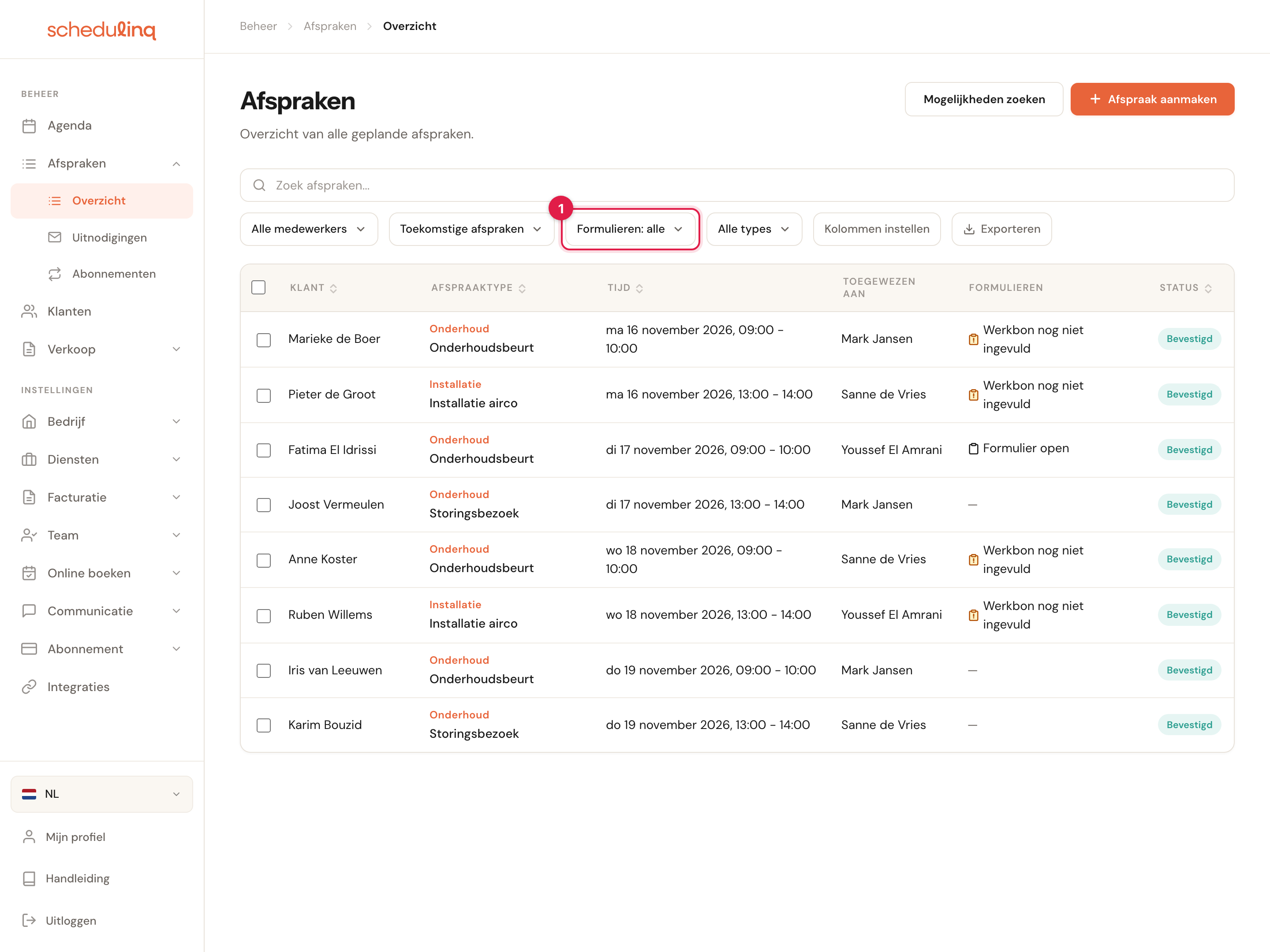
Task: Click the Handleiding book icon
Action: (x=29, y=878)
